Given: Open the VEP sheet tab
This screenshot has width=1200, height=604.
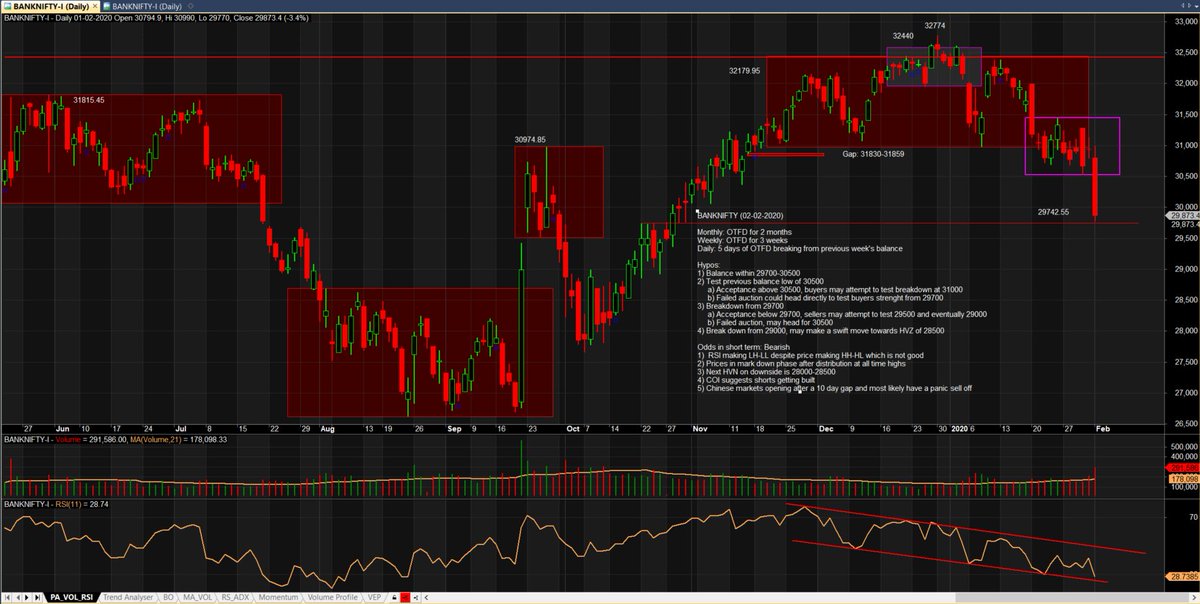Looking at the screenshot, I should (374, 597).
